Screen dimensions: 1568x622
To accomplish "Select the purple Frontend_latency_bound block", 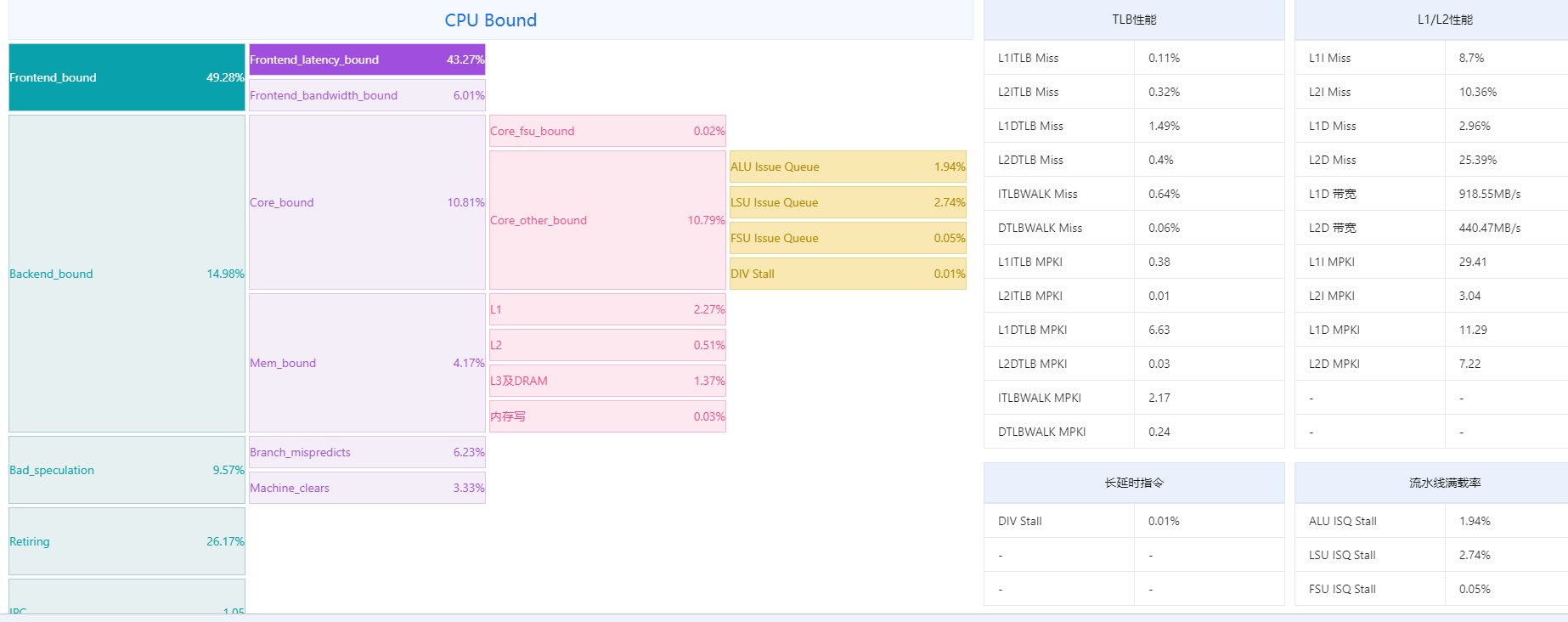I will pyautogui.click(x=367, y=59).
